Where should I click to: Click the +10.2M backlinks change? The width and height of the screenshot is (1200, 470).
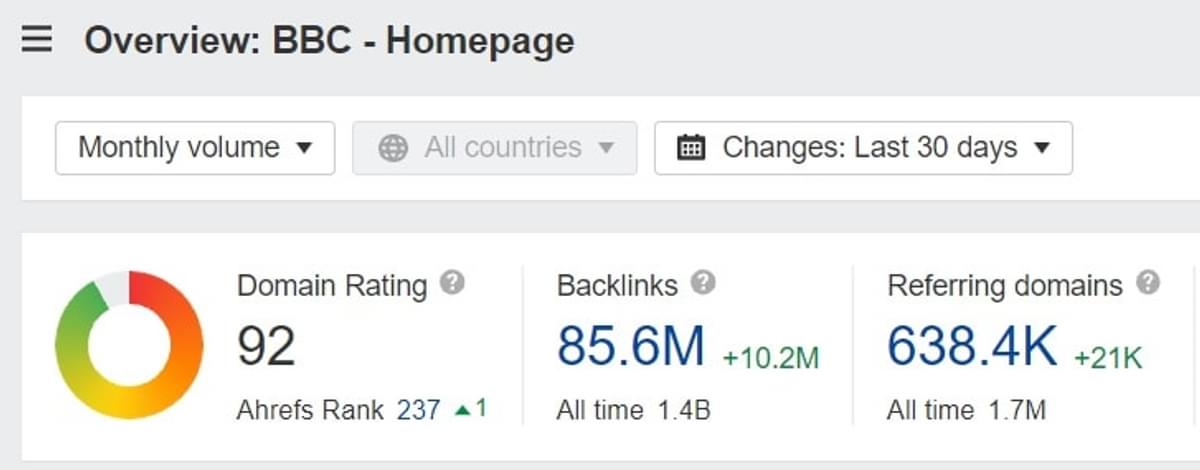(771, 357)
